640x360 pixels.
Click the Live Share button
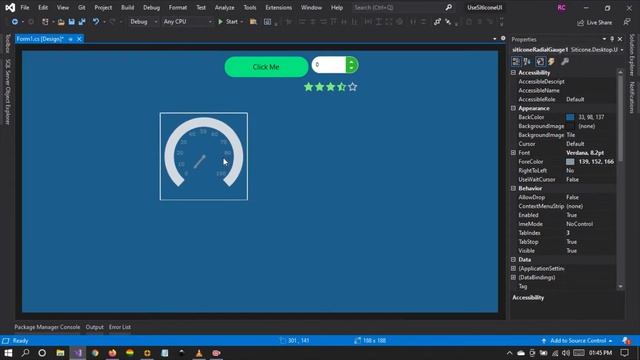(x=594, y=22)
